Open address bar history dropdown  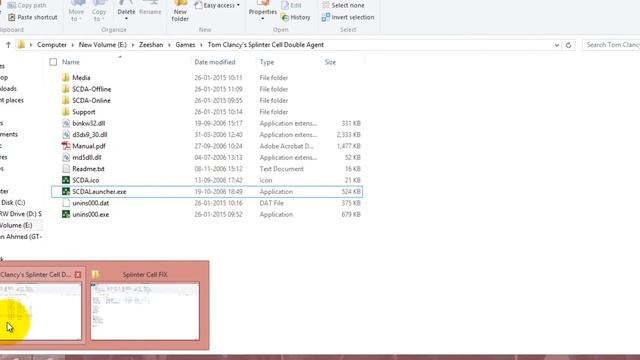click(556, 45)
